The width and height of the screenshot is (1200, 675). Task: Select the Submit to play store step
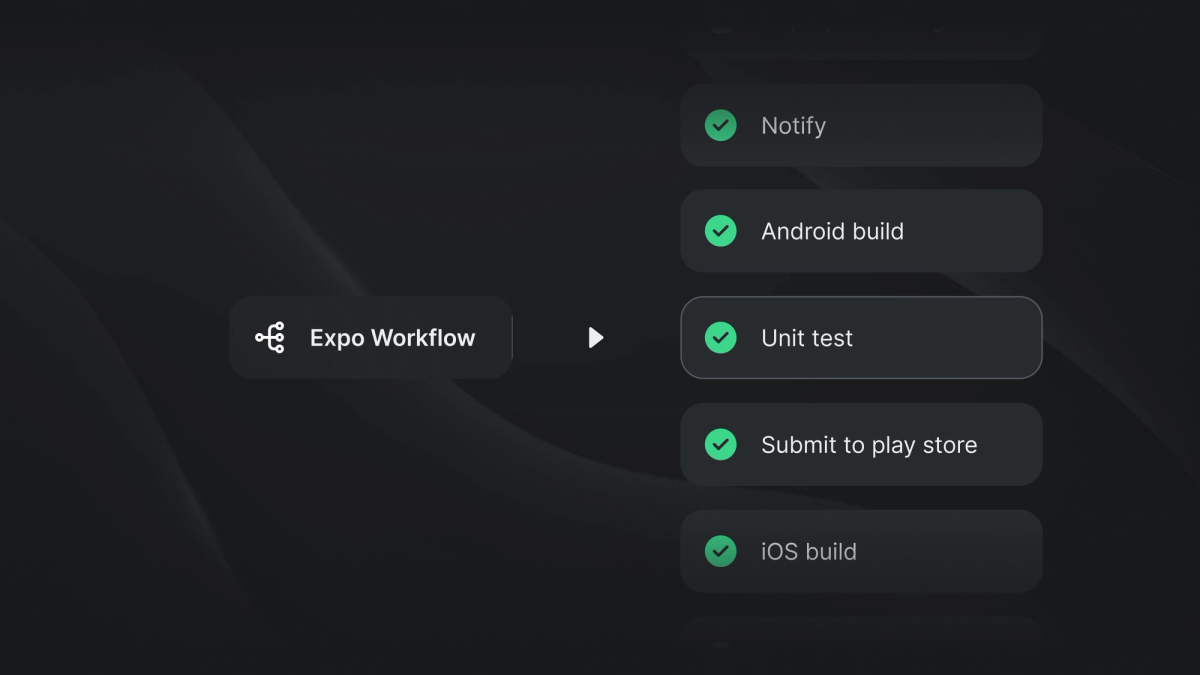861,444
